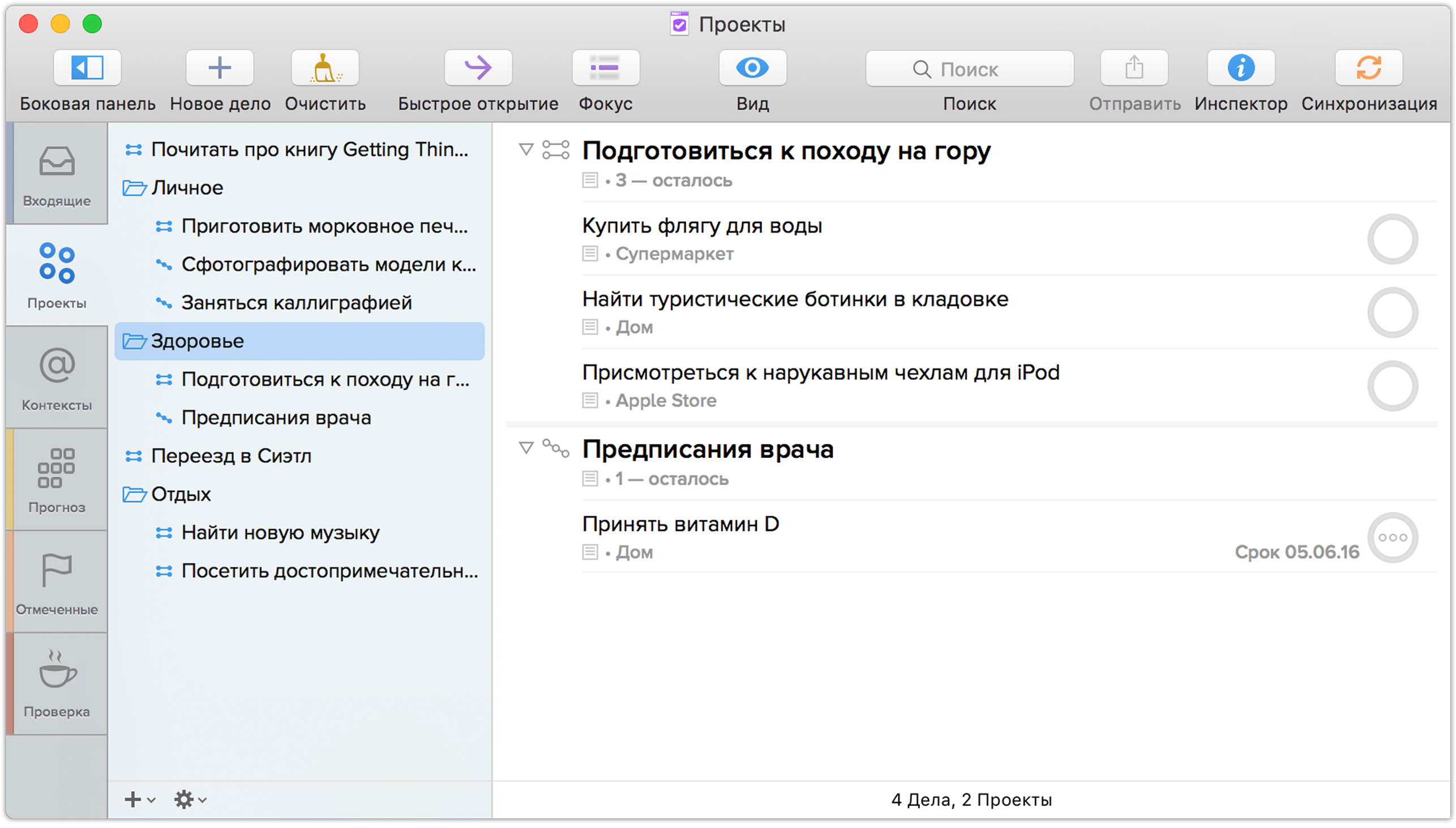Screen dimensions: 1456x828
Task: Select the Личное folder in sidebar
Action: [x=299, y=188]
